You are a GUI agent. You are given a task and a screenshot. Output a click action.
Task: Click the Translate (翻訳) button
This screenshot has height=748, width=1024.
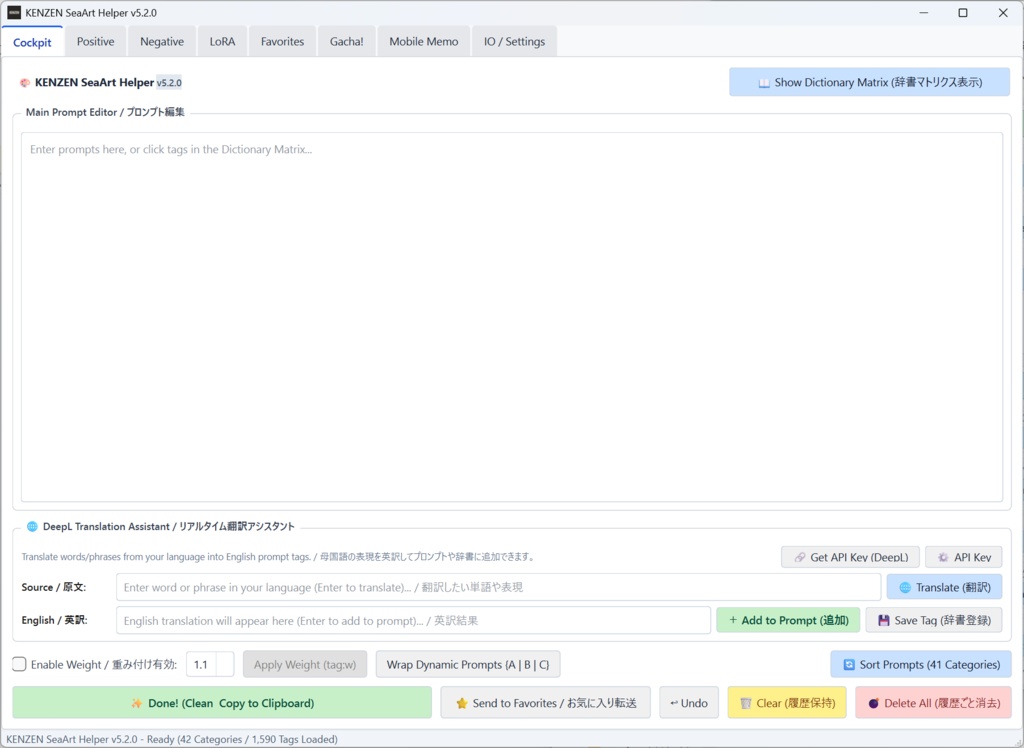tap(944, 587)
